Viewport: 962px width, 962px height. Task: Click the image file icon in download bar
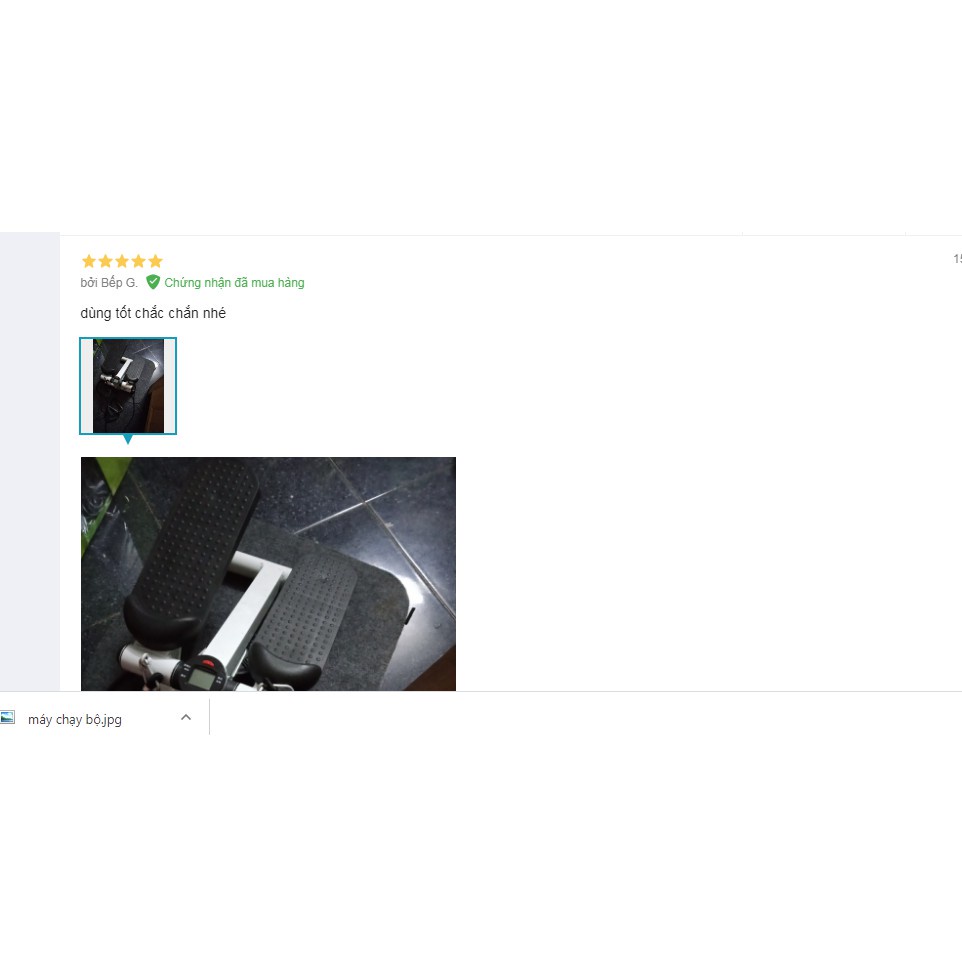pyautogui.click(x=7, y=718)
